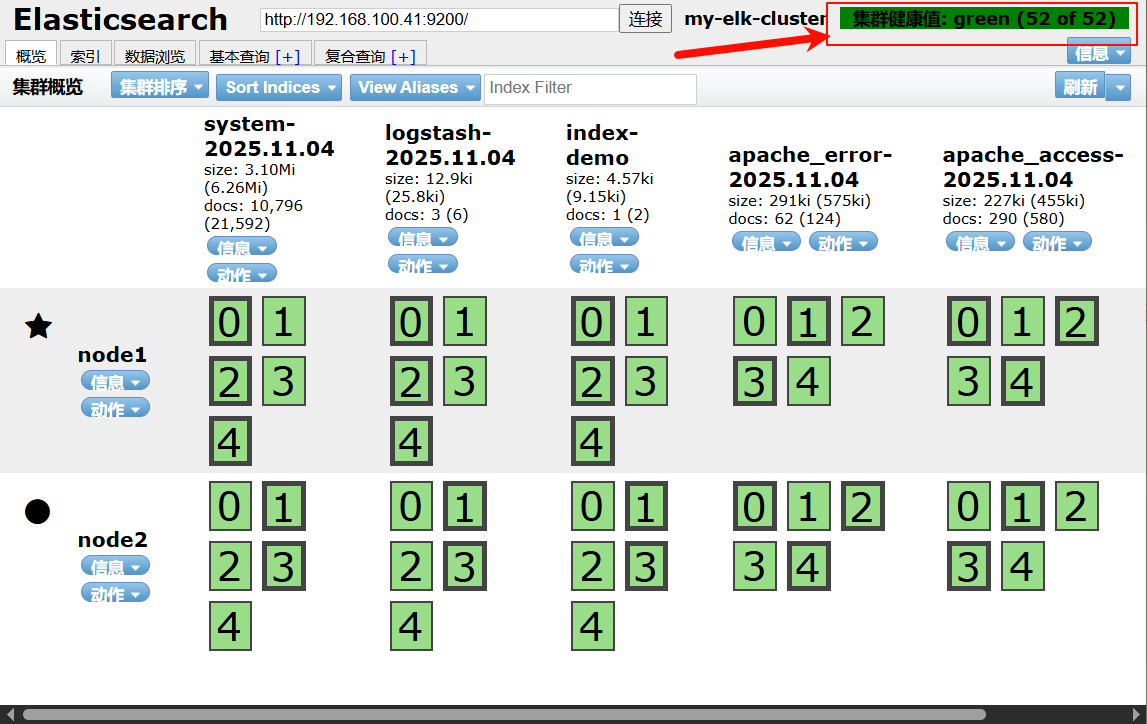Image resolution: width=1147 pixels, height=724 pixels.
Task: Add a new 复合查询 tab with [+]
Action: (x=403, y=56)
